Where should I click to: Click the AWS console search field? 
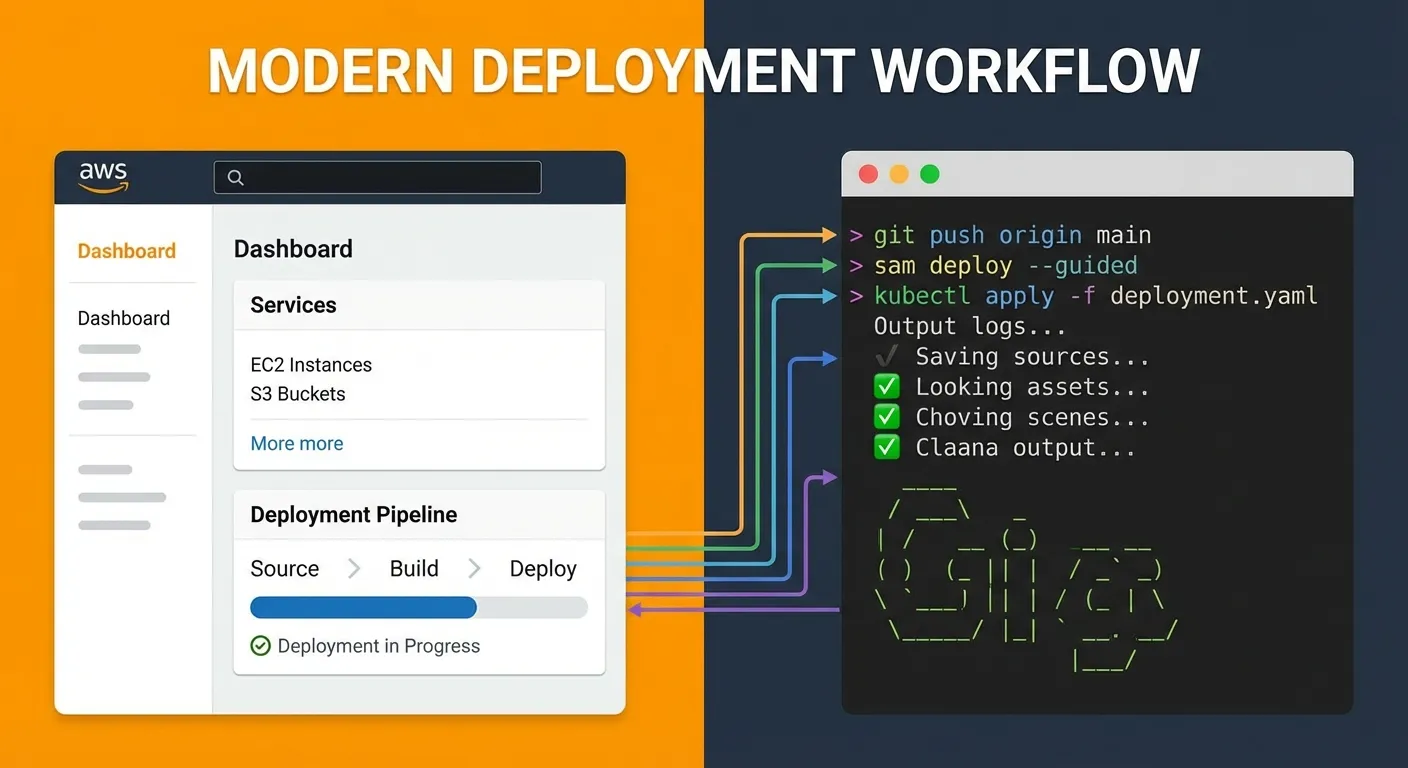tap(390, 177)
